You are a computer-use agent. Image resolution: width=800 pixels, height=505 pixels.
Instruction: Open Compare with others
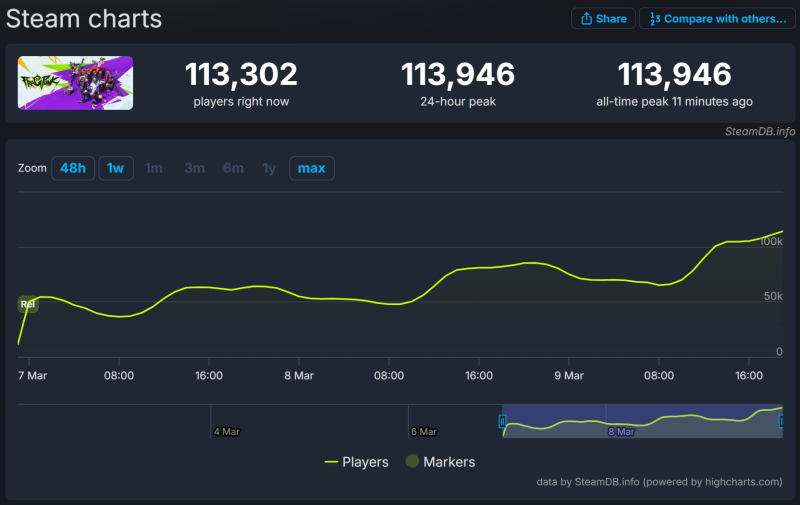(717, 19)
